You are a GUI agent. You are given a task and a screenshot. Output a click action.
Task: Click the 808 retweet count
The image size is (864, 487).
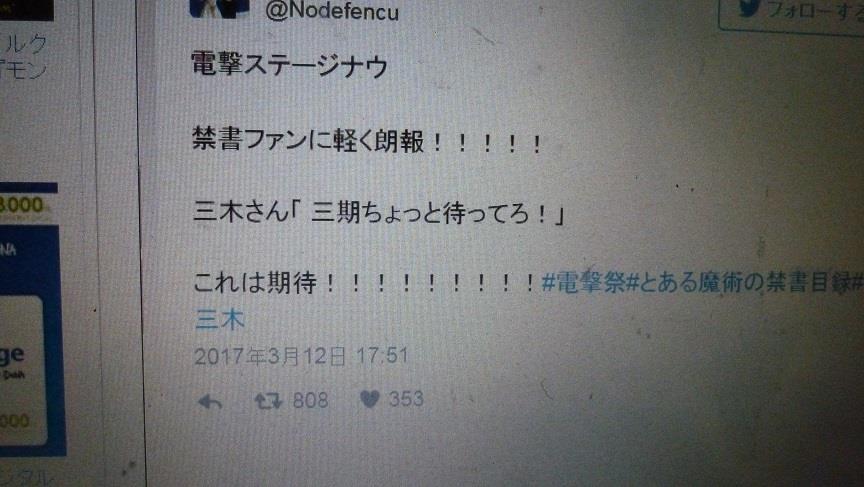[310, 401]
